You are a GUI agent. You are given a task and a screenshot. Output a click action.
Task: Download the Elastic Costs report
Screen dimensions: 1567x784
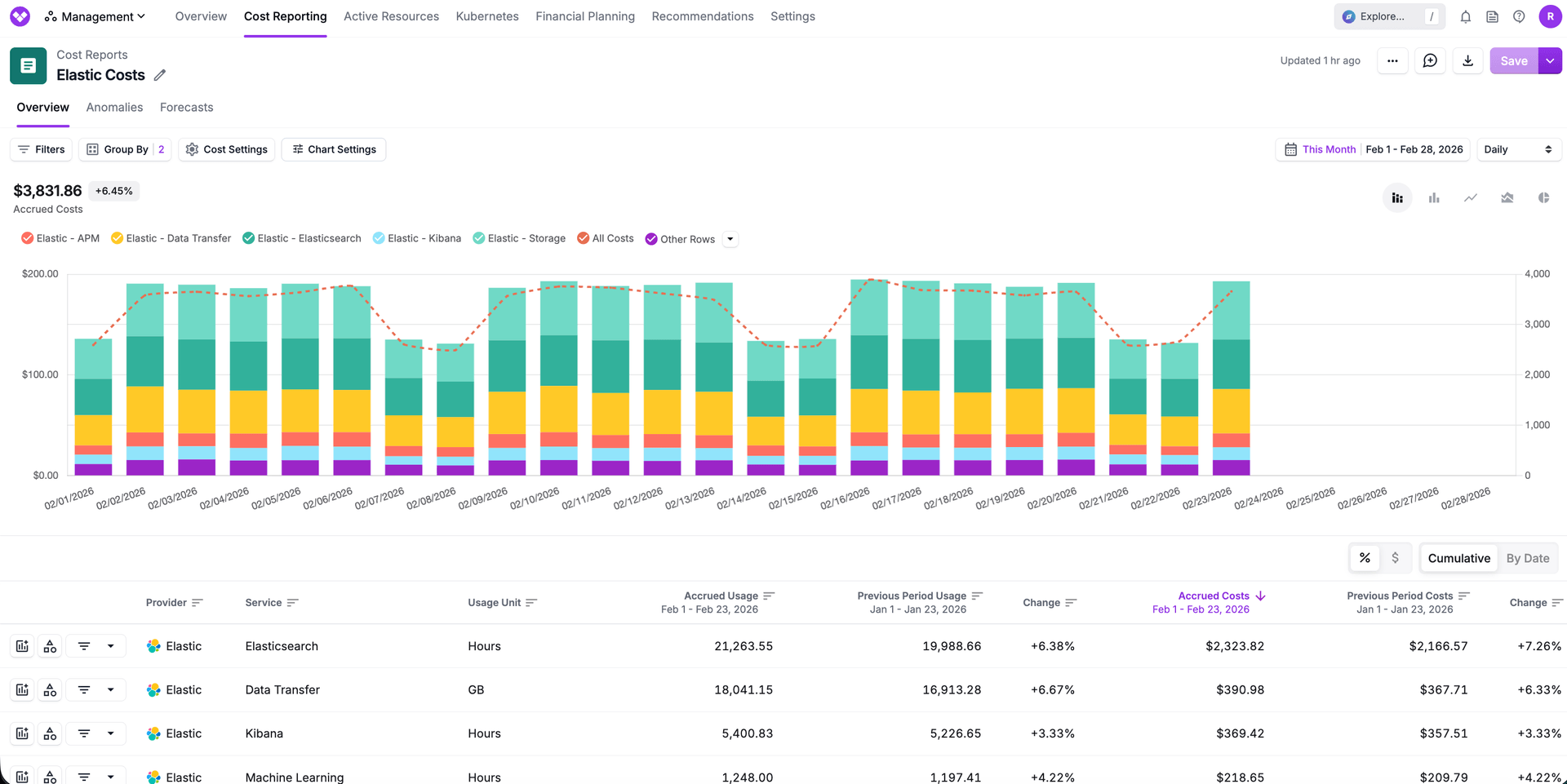(1467, 60)
